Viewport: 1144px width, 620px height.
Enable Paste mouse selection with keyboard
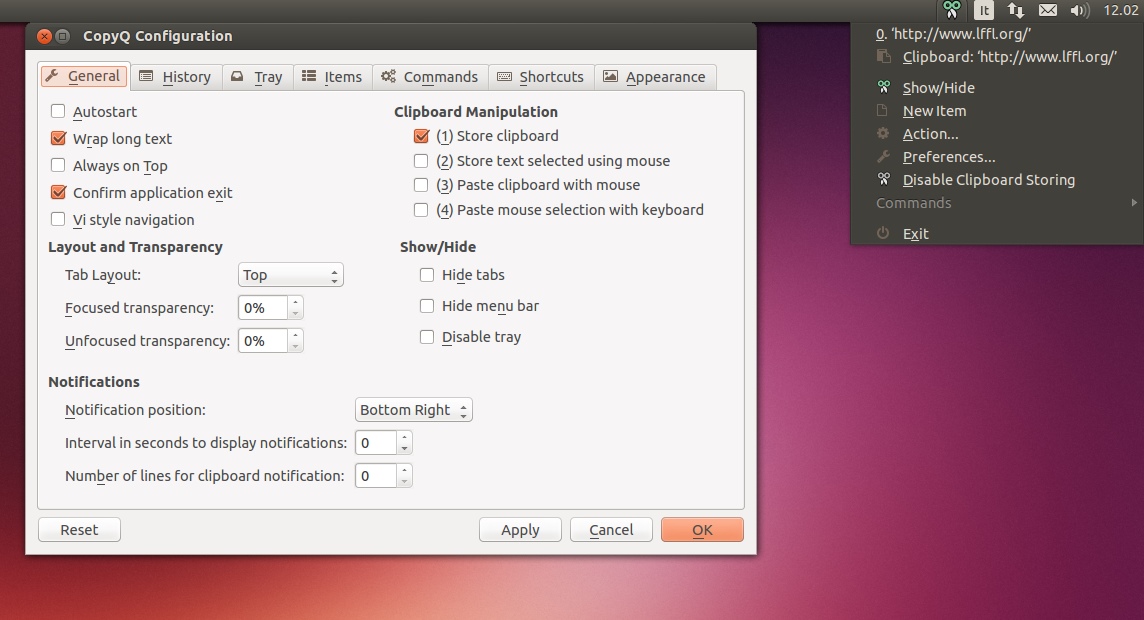[x=421, y=209]
